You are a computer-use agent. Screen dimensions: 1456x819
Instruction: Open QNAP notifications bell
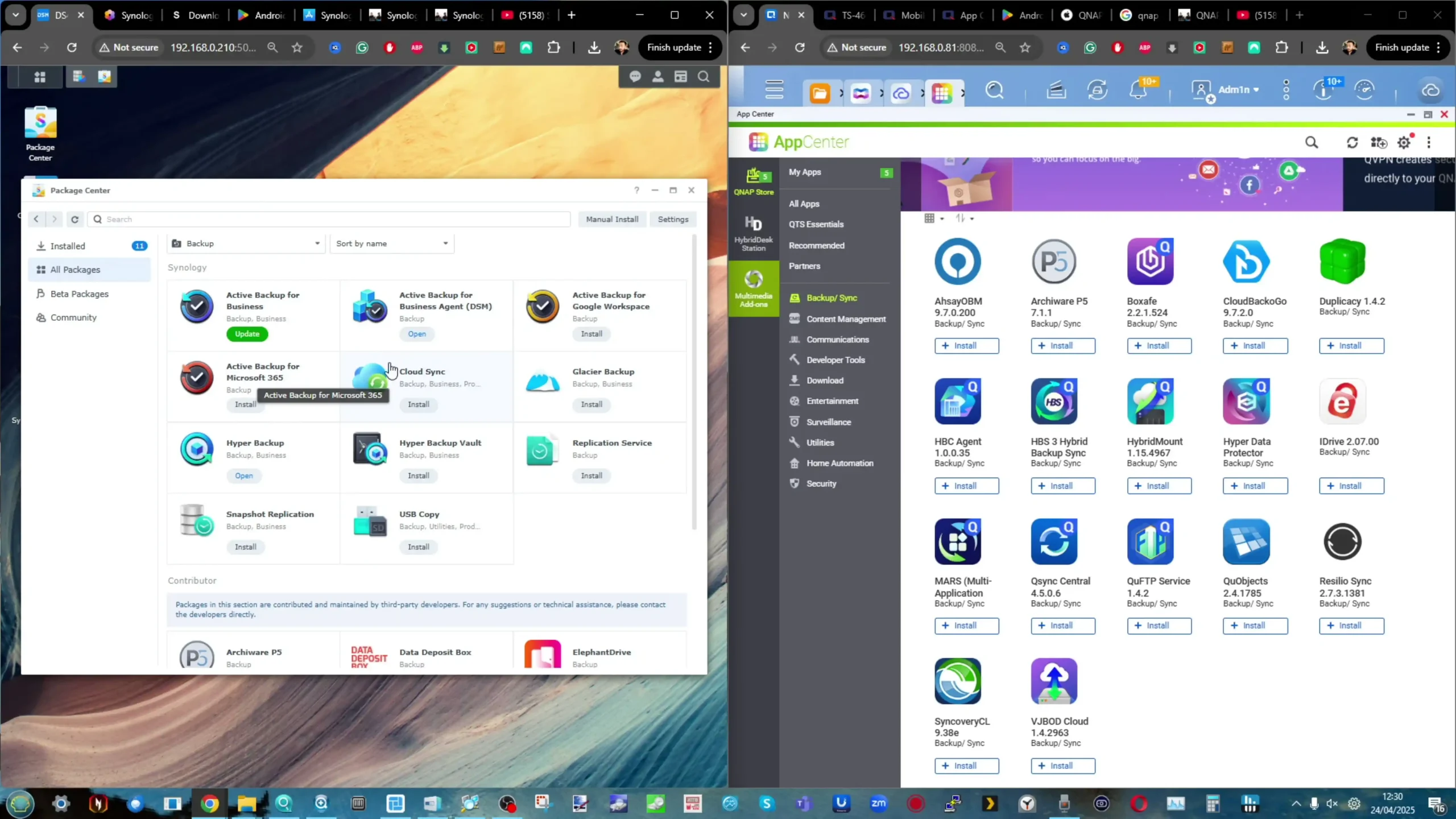[x=1139, y=90]
